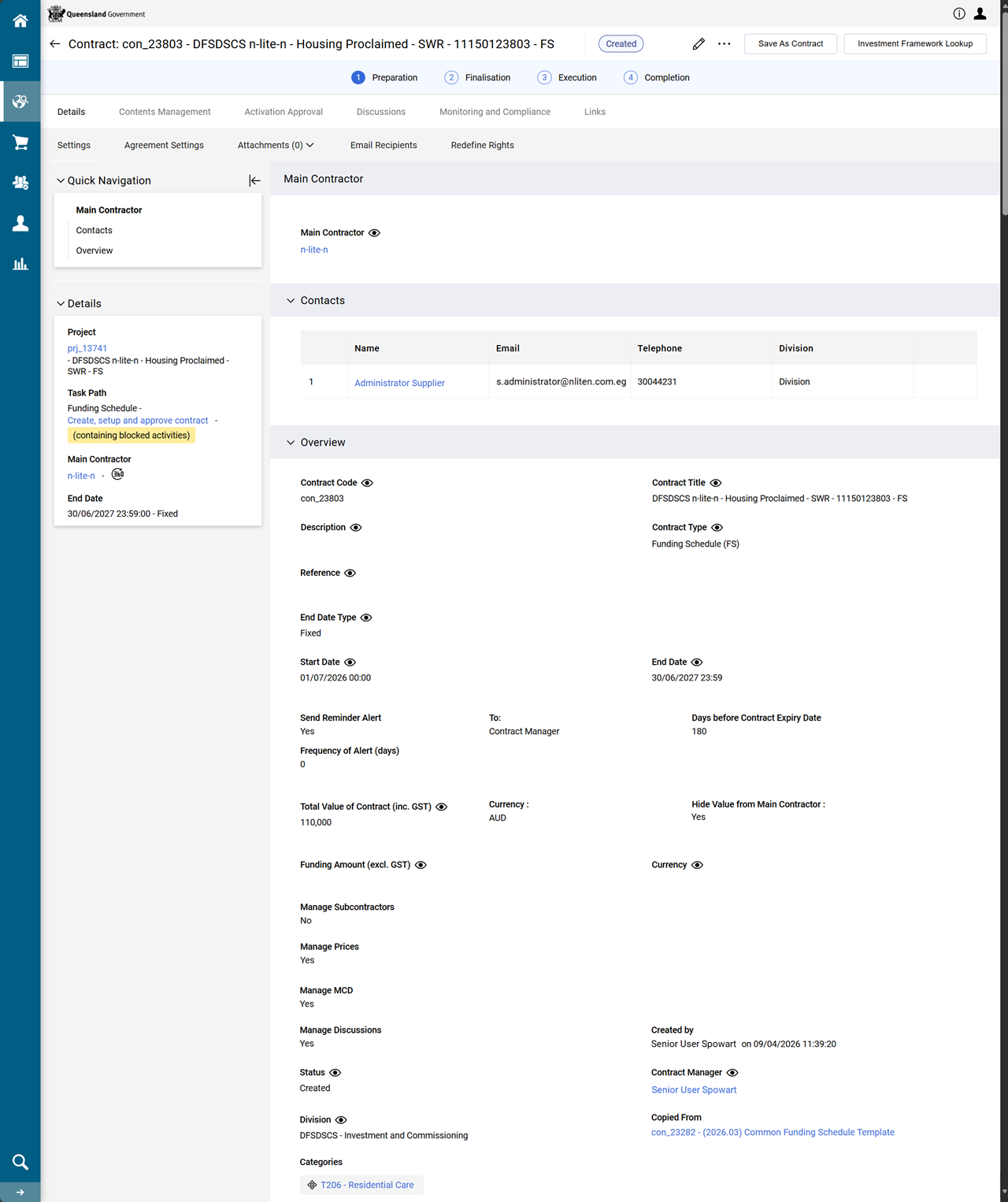Viewport: 1008px width, 1202px height.
Task: Switch to the Contents Management tab
Action: tap(165, 112)
